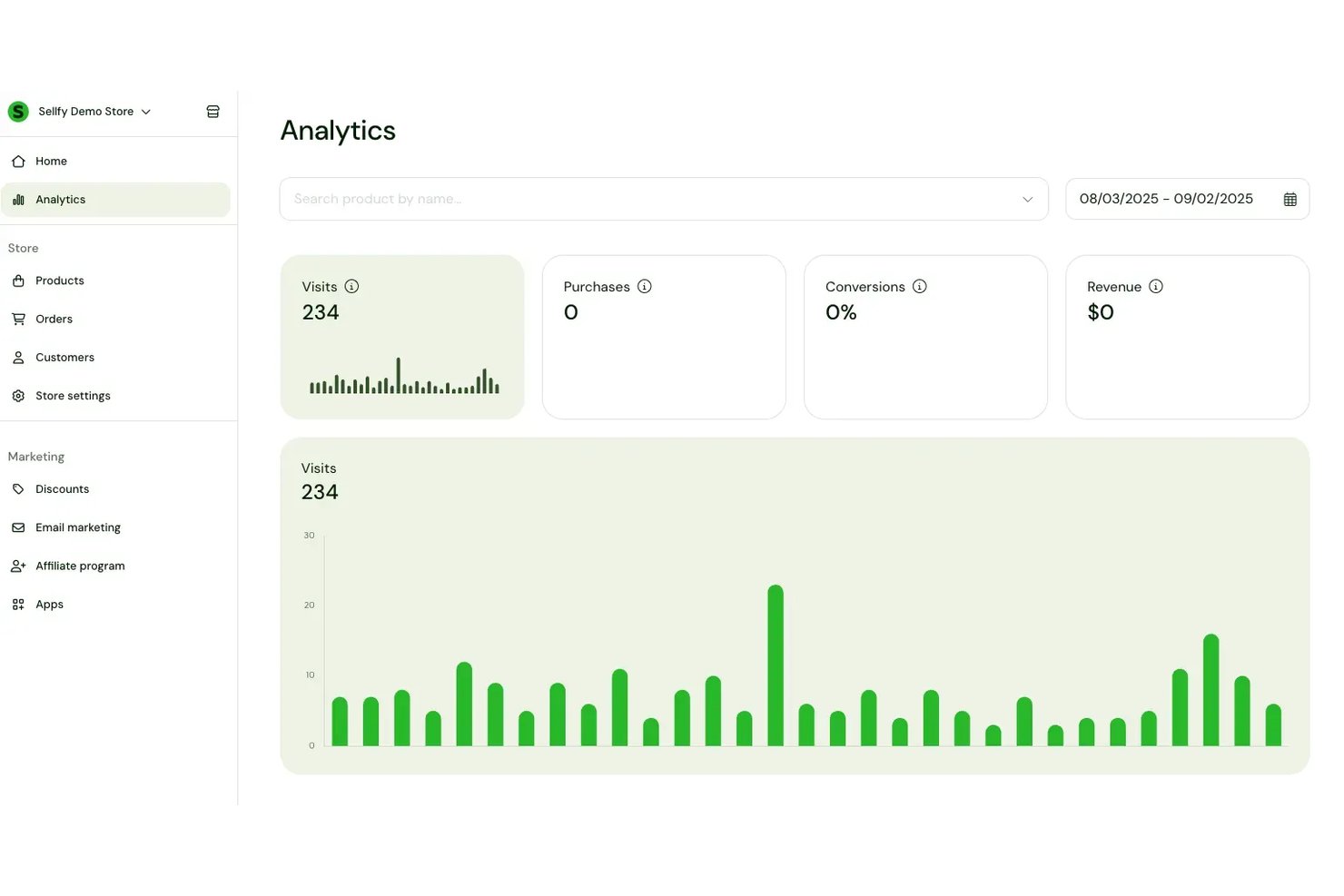Expand the product search dropdown chevron
Viewport: 1344px width, 896px height.
(x=1028, y=200)
